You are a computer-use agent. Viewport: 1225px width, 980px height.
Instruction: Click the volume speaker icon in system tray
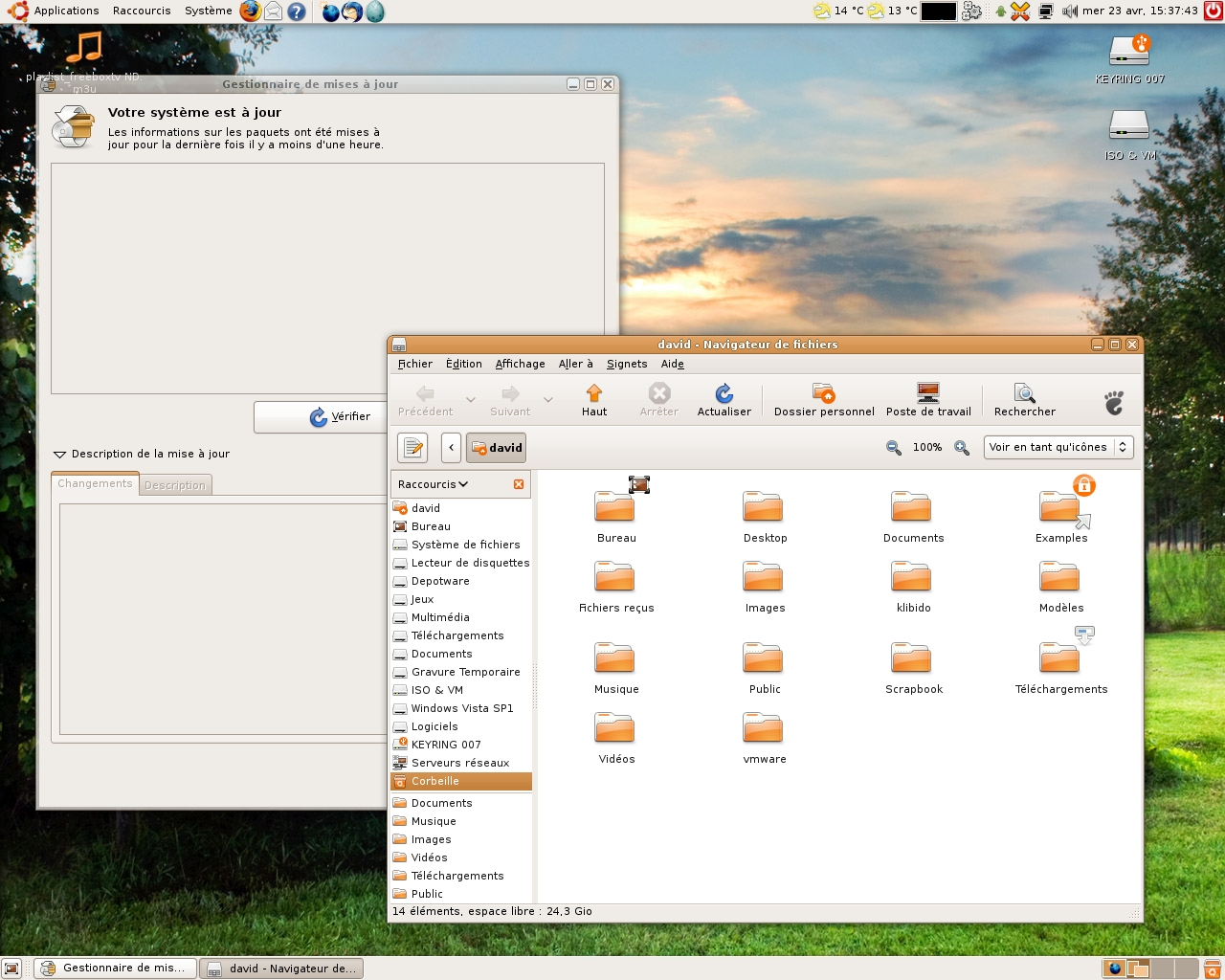(x=1070, y=11)
